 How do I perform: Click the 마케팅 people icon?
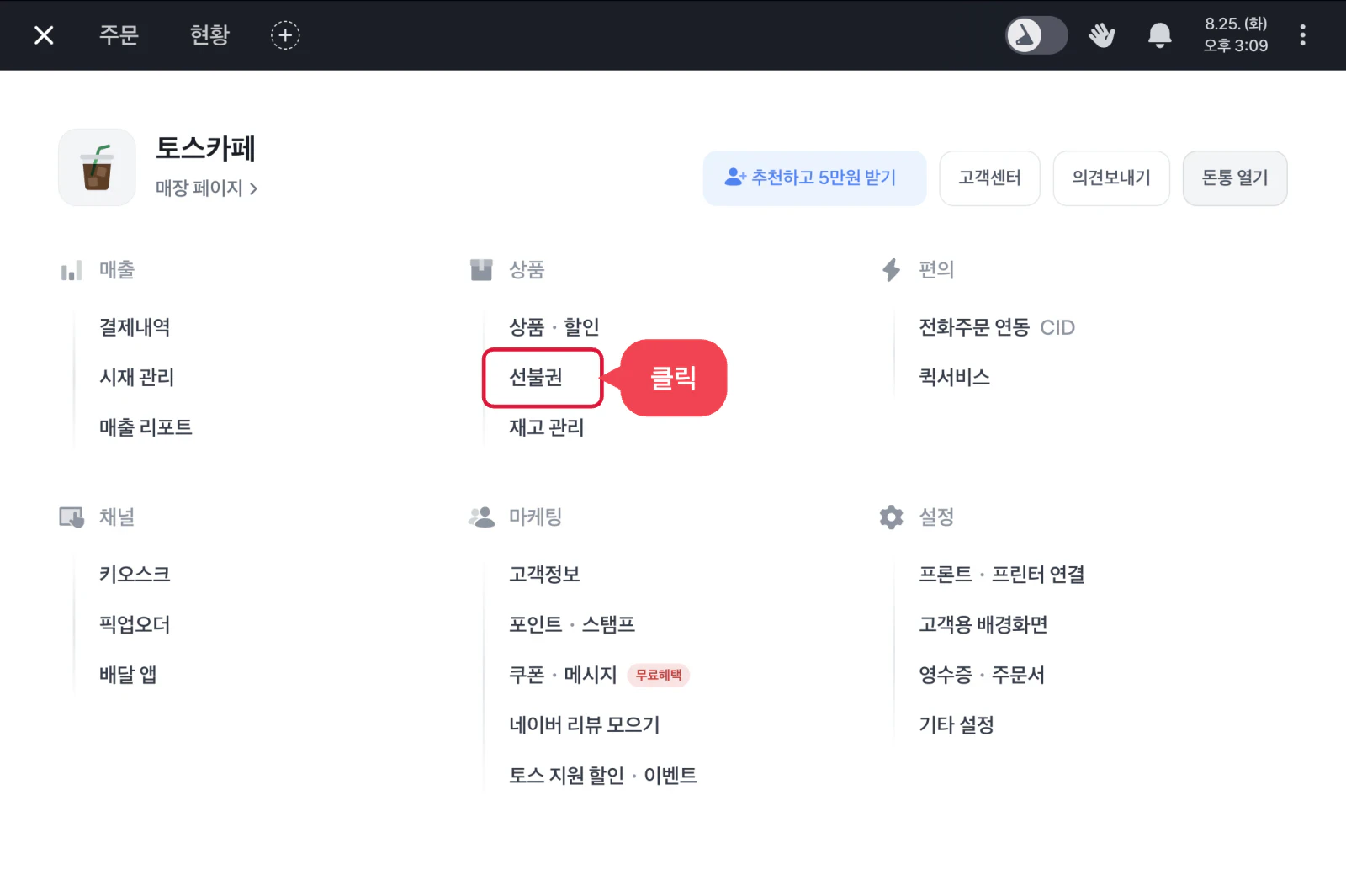tap(481, 517)
